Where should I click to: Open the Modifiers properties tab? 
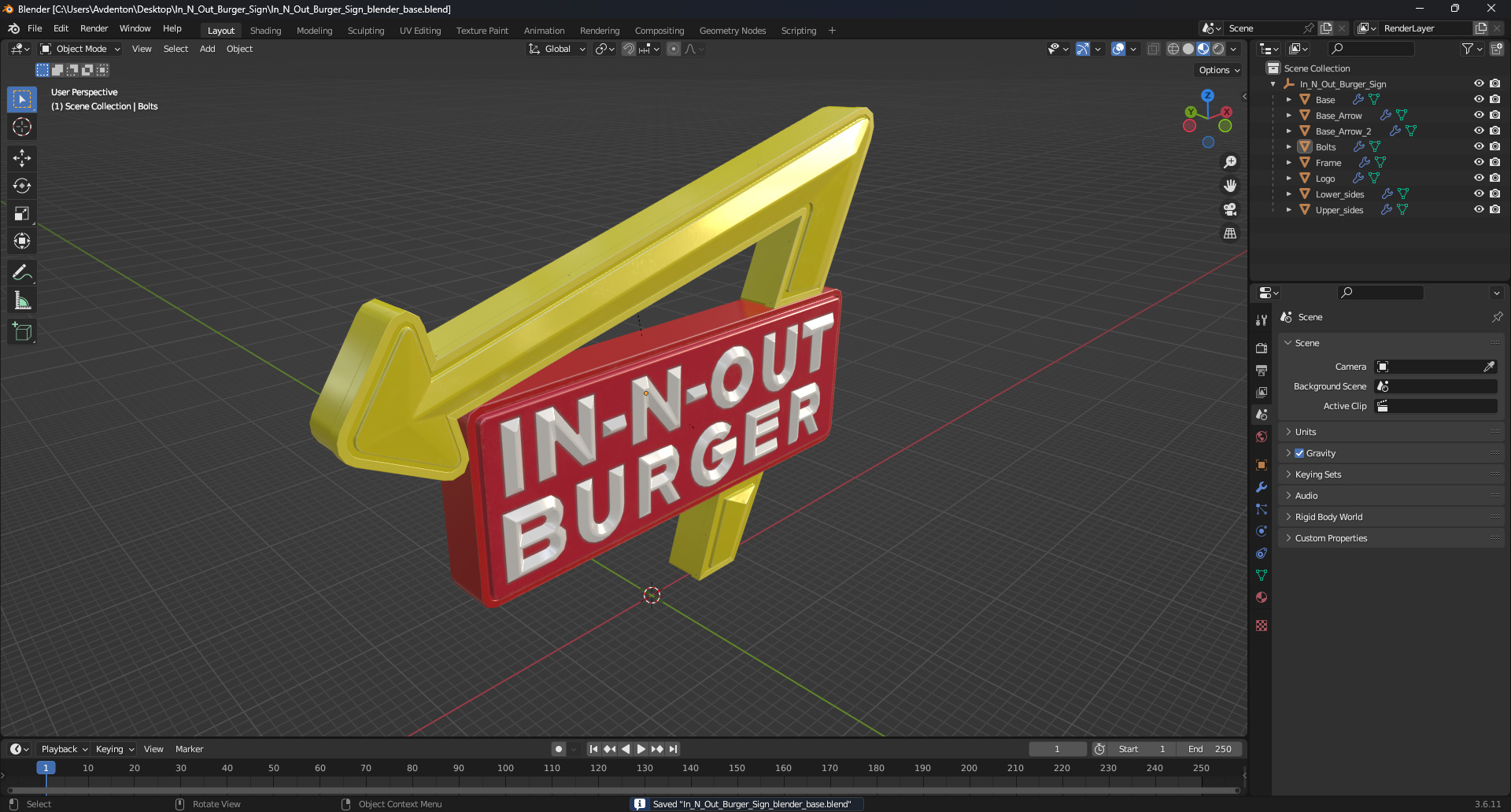point(1262,487)
